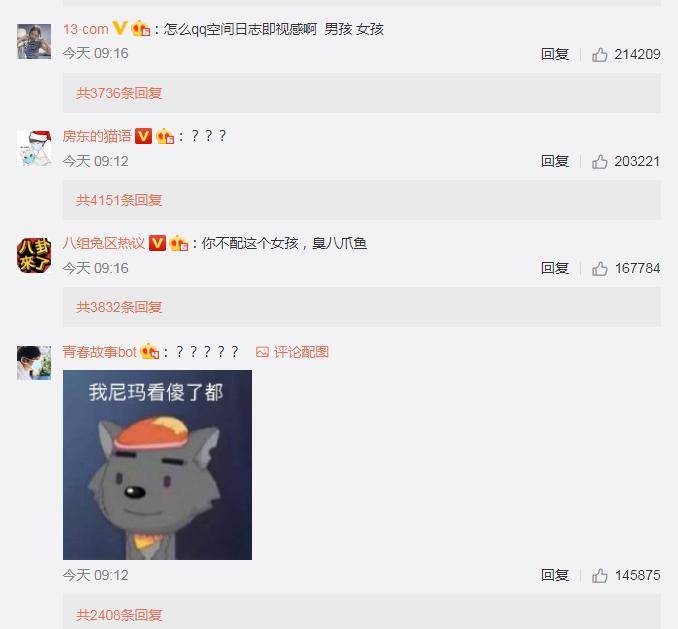Viewport: 678px width, 629px height.
Task: Open the wolf meme comment image
Action: pos(157,465)
